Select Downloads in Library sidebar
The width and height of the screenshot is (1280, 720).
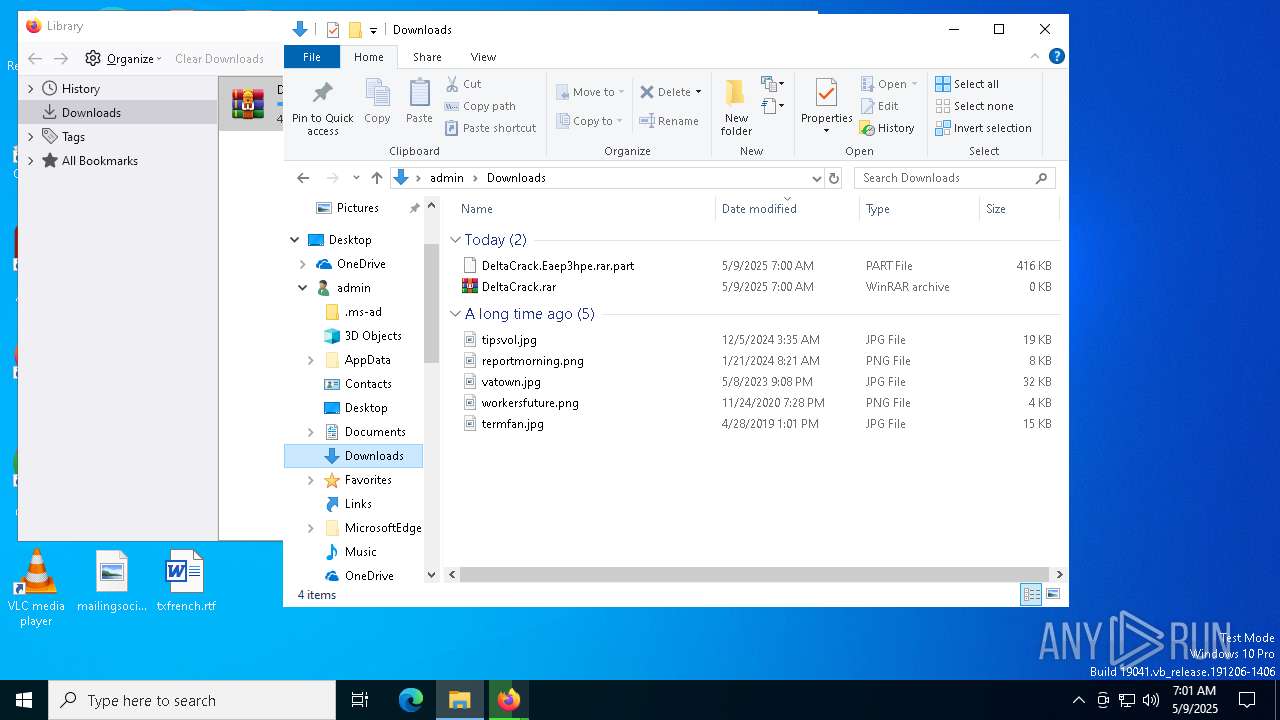(x=118, y=113)
